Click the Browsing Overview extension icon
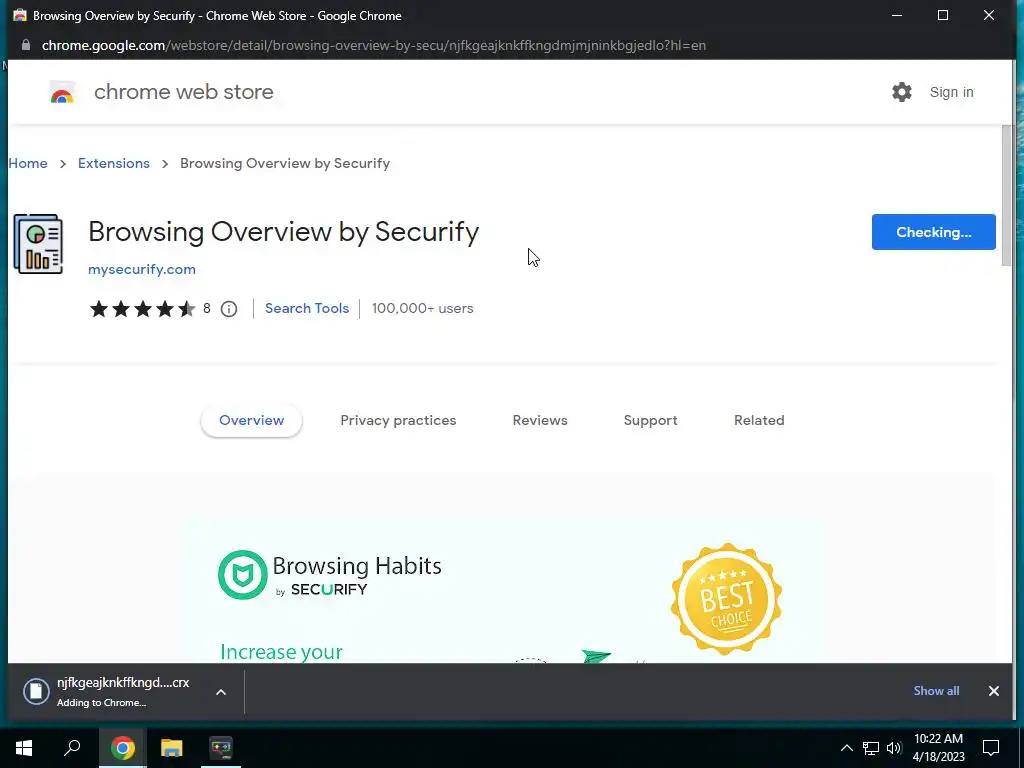This screenshot has width=1024, height=768. (39, 244)
